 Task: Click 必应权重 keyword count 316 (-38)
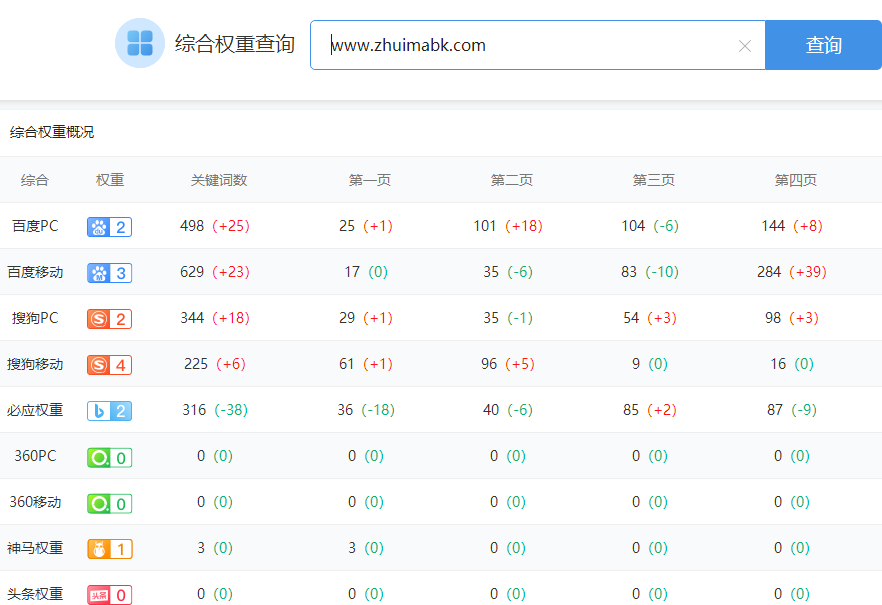click(x=215, y=410)
